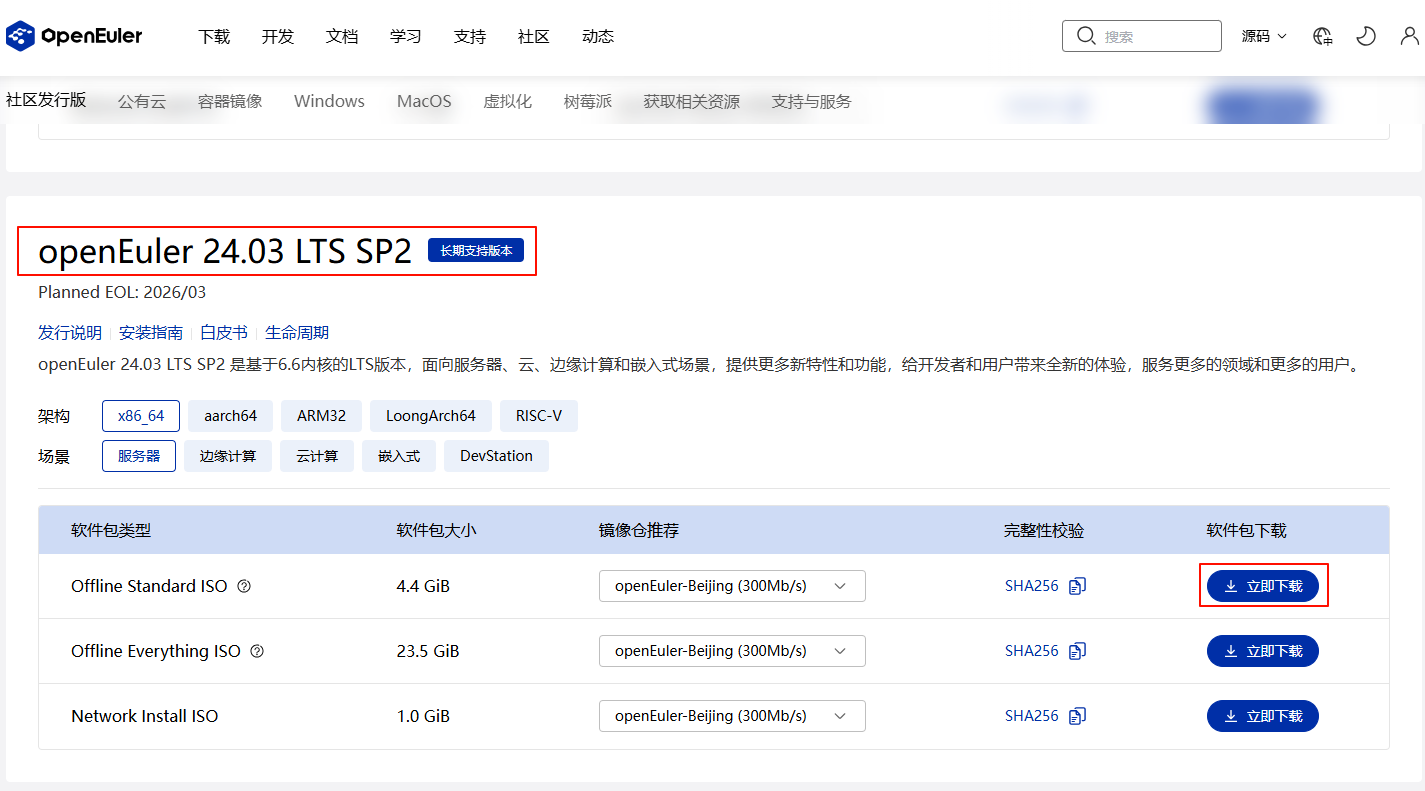Switch to 树莓派 tab

coord(588,101)
